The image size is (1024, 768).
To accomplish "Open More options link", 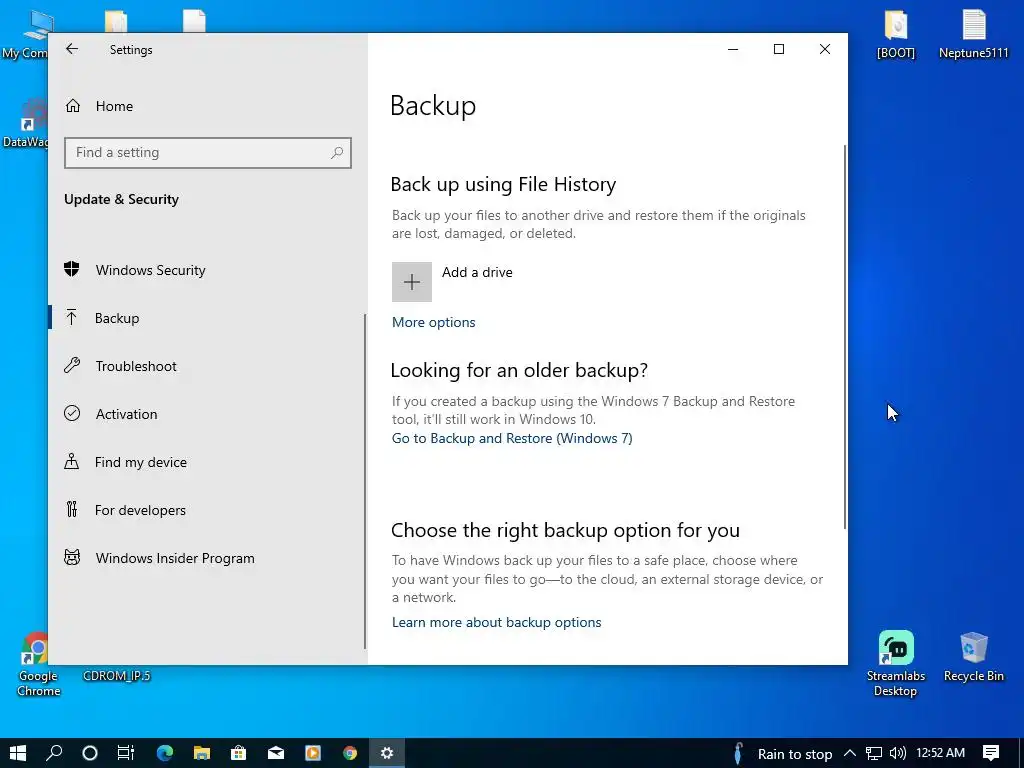I will pyautogui.click(x=434, y=322).
